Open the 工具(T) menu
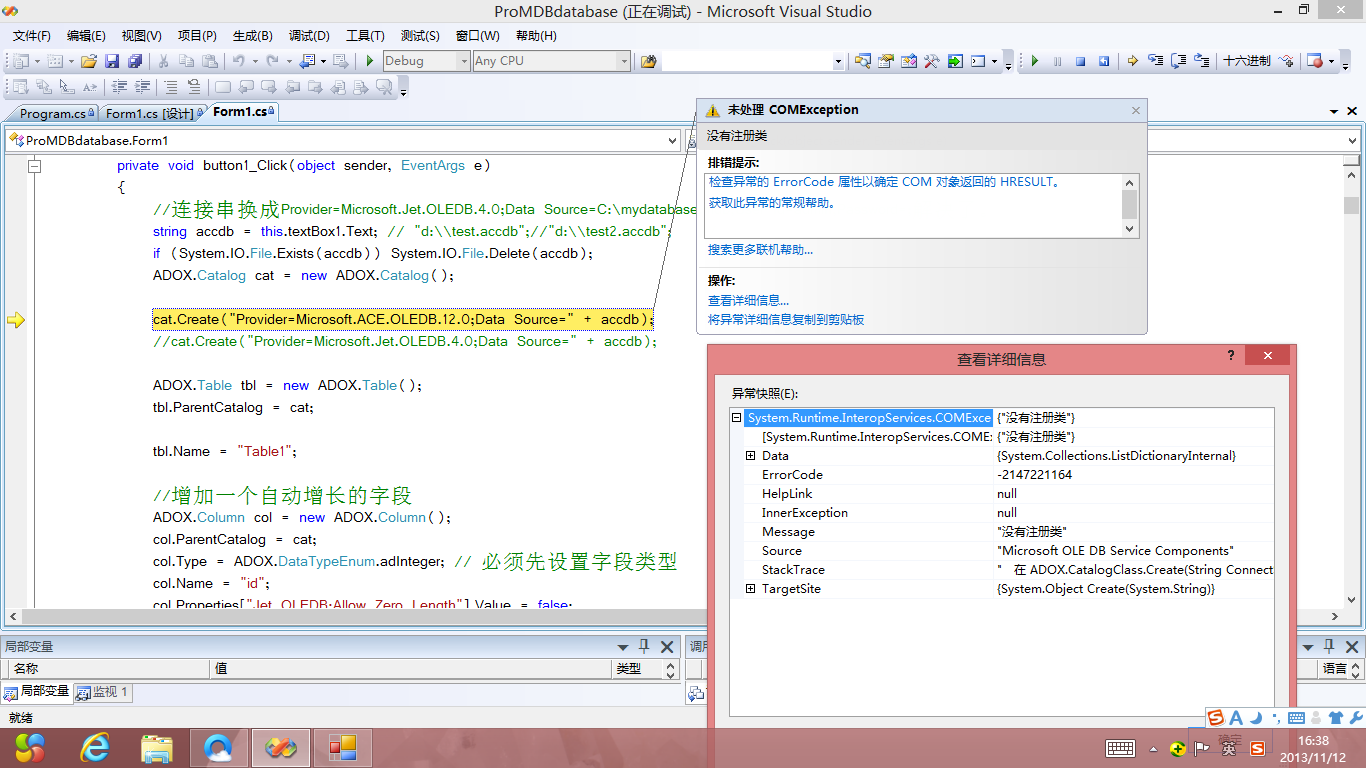Screen dimensions: 1366x768 [x=365, y=36]
